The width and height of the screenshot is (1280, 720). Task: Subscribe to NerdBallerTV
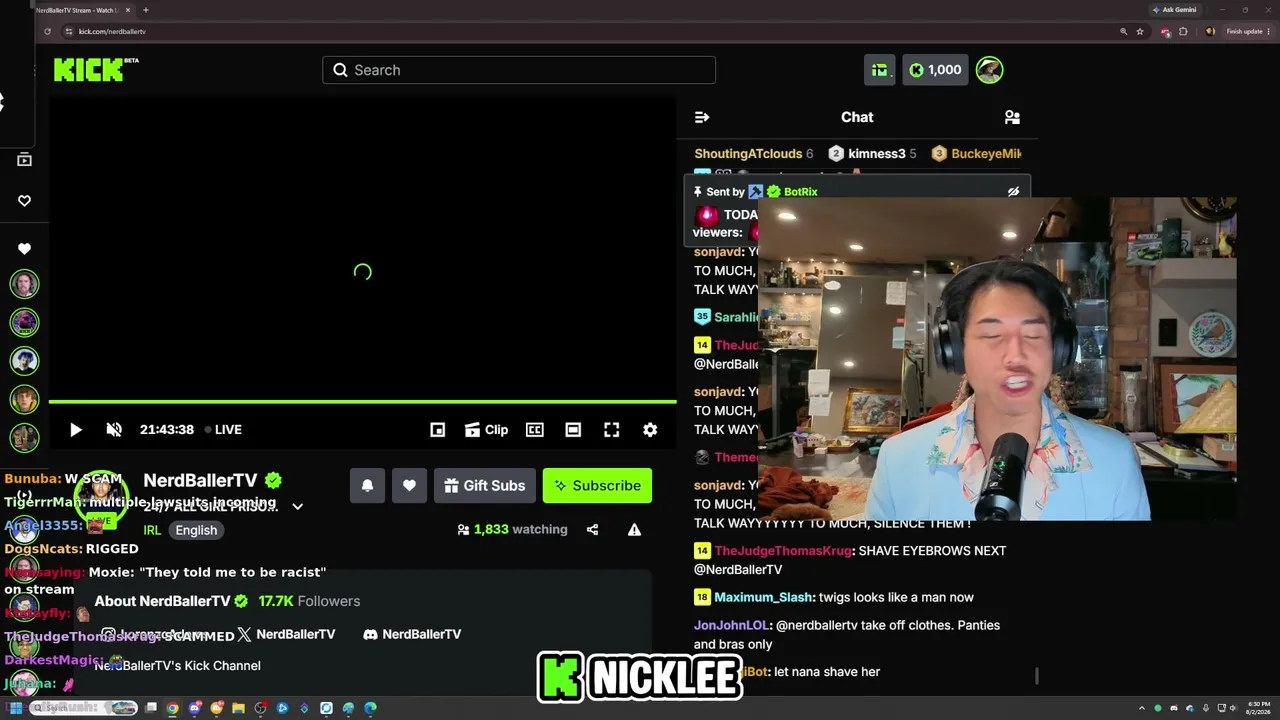coord(597,486)
